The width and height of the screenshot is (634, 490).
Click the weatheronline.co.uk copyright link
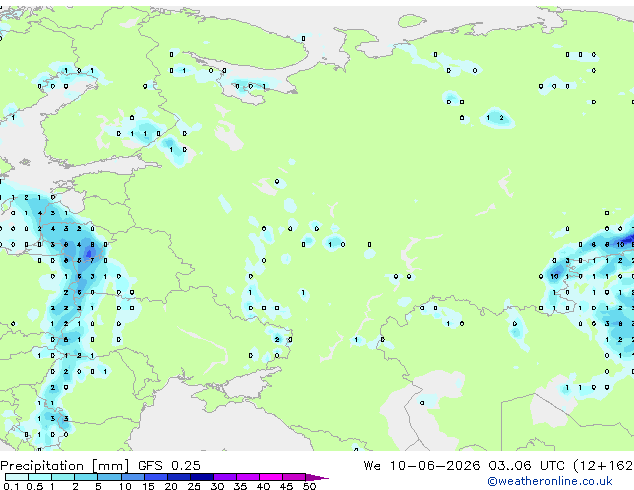(549, 481)
